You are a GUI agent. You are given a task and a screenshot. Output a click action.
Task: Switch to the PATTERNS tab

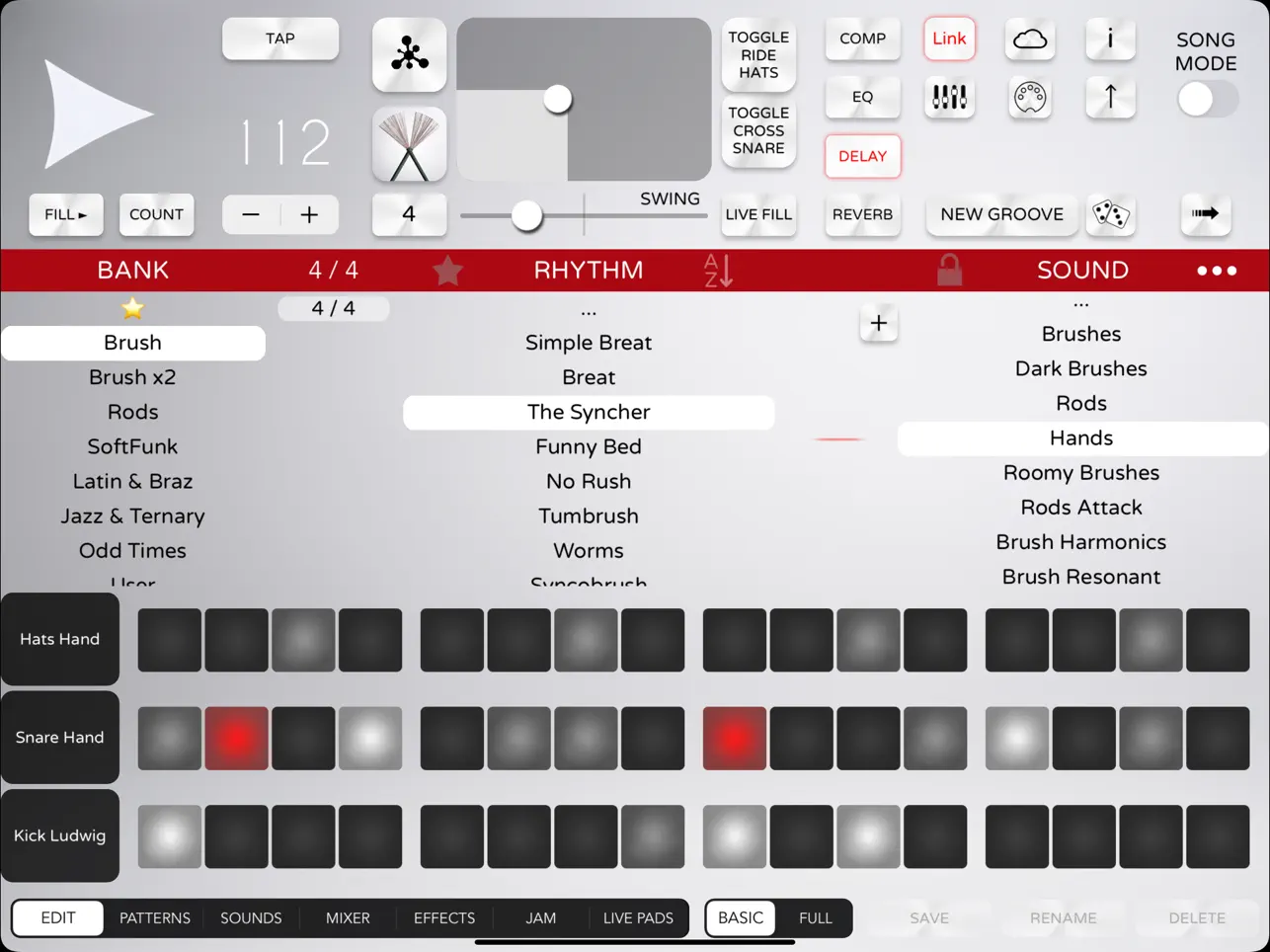155,917
